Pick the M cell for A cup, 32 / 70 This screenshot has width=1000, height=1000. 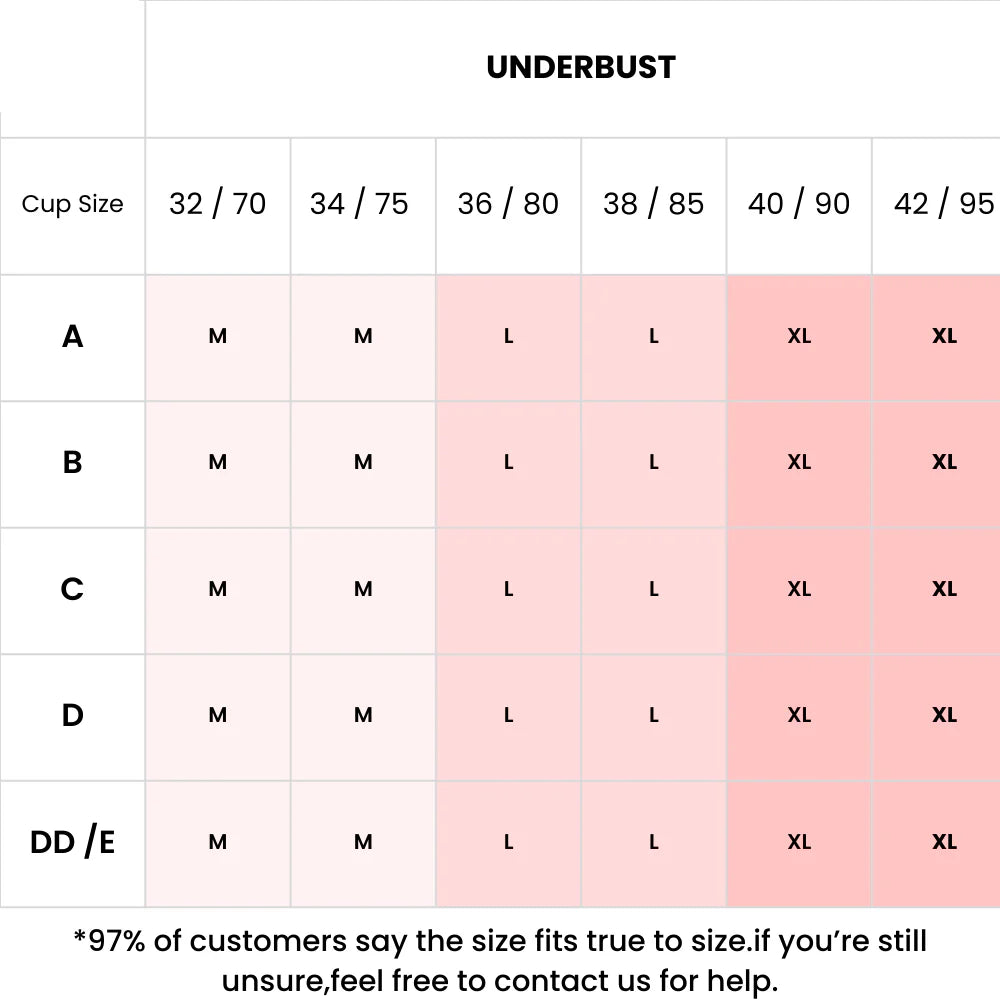click(x=218, y=337)
